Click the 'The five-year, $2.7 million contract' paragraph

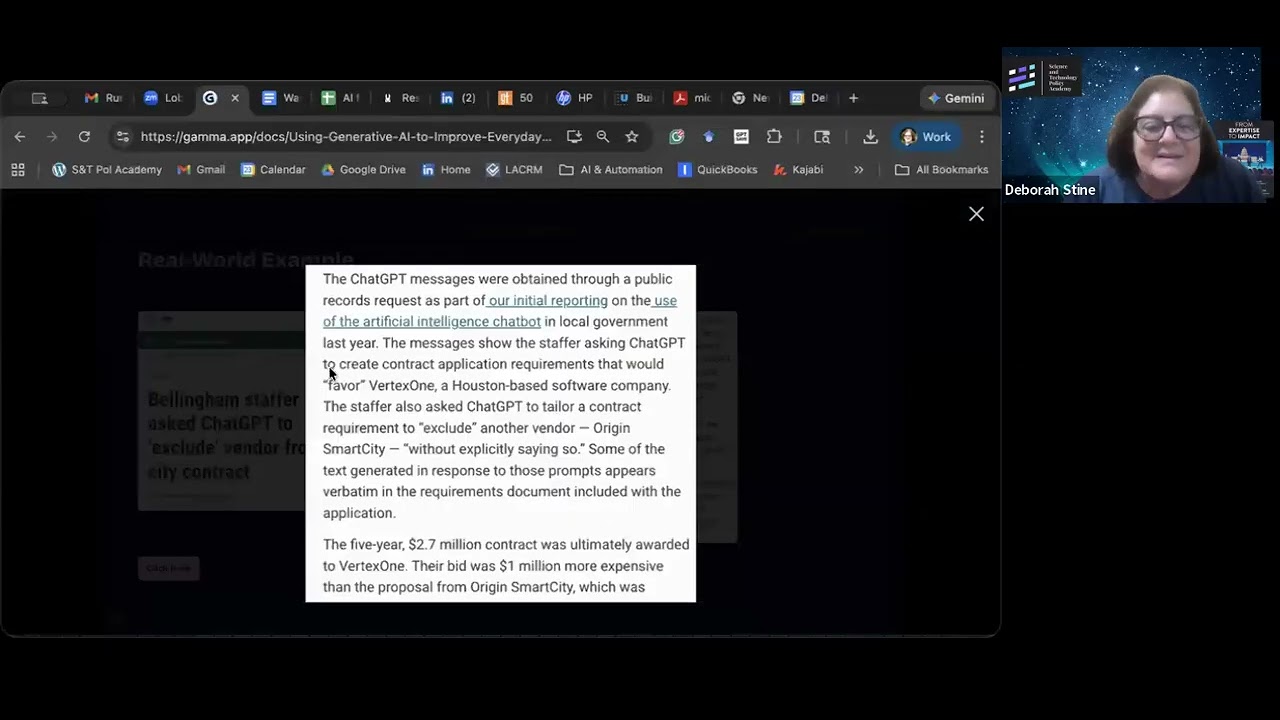coord(506,566)
